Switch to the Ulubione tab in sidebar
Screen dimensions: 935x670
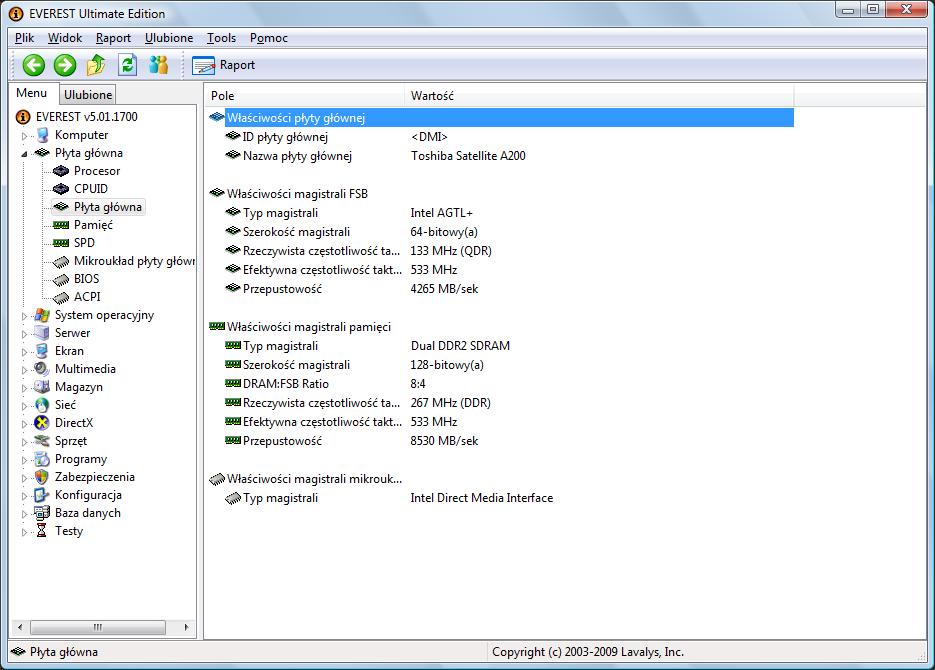click(x=88, y=94)
